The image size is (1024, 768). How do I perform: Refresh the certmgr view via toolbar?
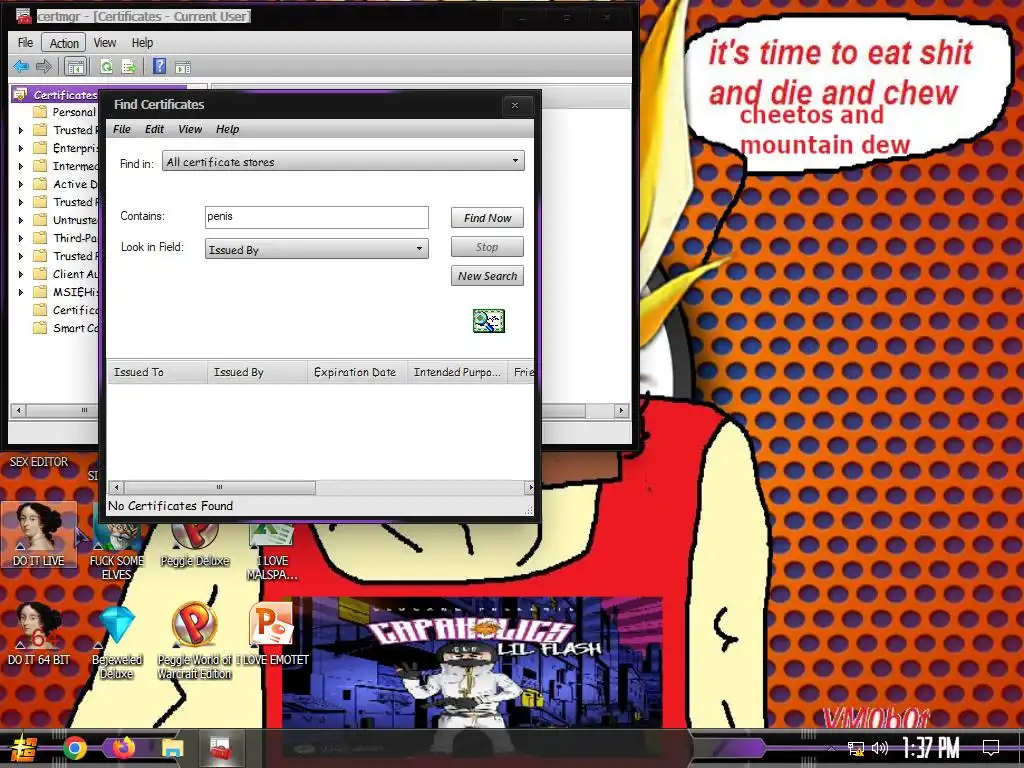point(106,67)
